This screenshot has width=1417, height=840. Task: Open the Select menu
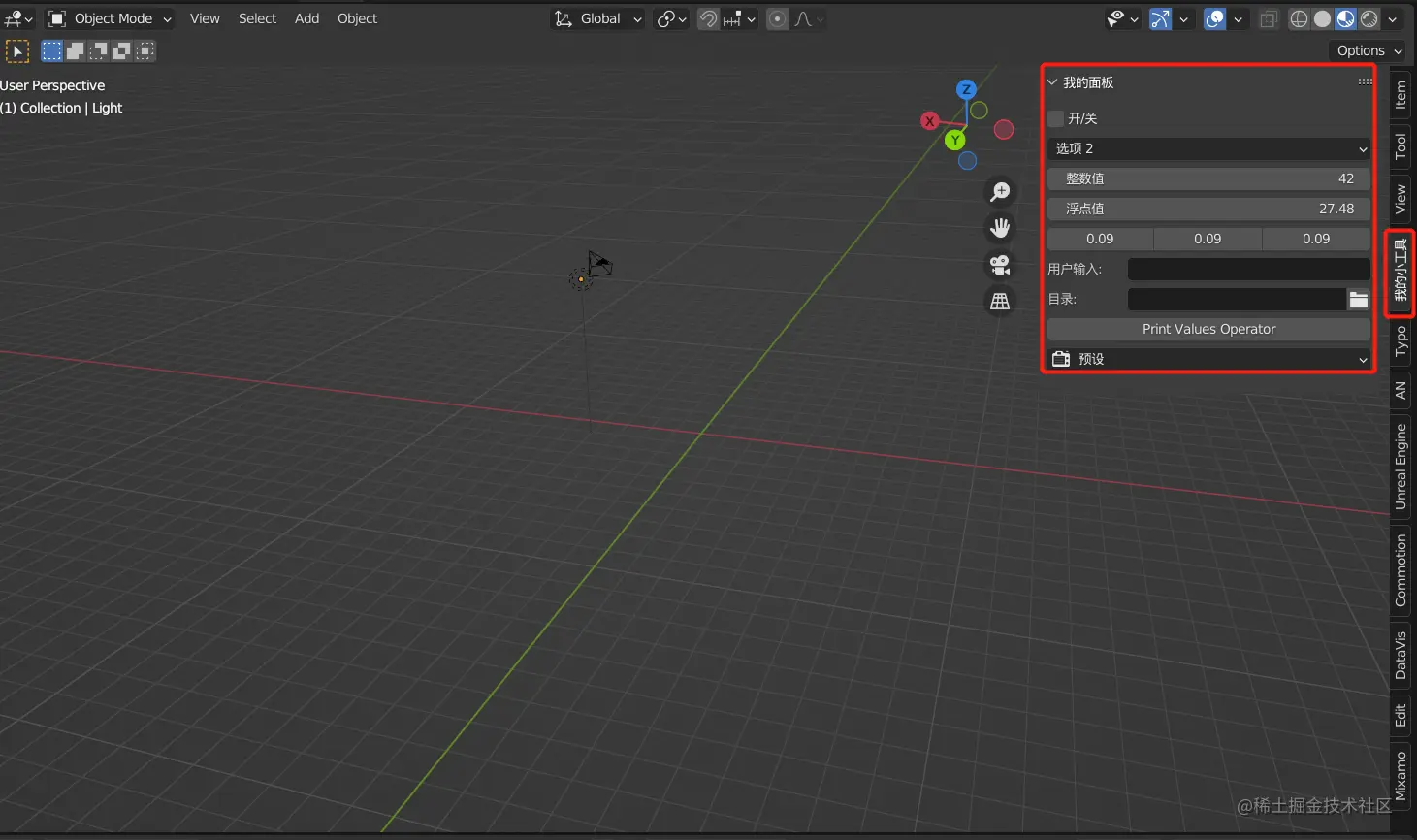pyautogui.click(x=257, y=18)
